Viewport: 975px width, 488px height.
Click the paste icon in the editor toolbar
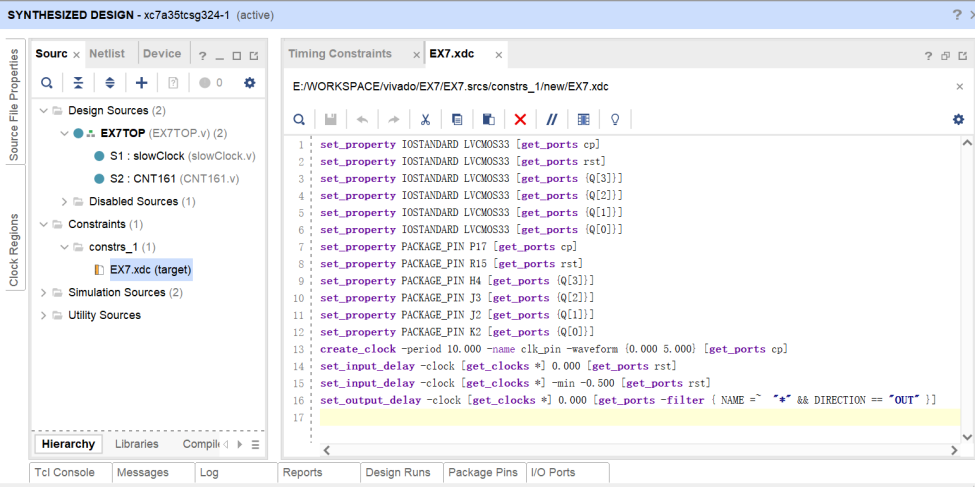pos(488,119)
